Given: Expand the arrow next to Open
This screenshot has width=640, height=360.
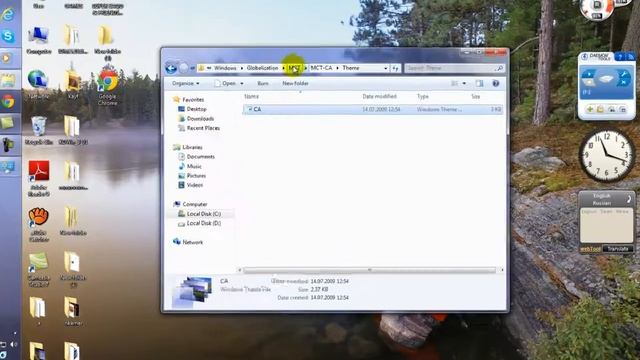Looking at the screenshot, I should (x=242, y=83).
